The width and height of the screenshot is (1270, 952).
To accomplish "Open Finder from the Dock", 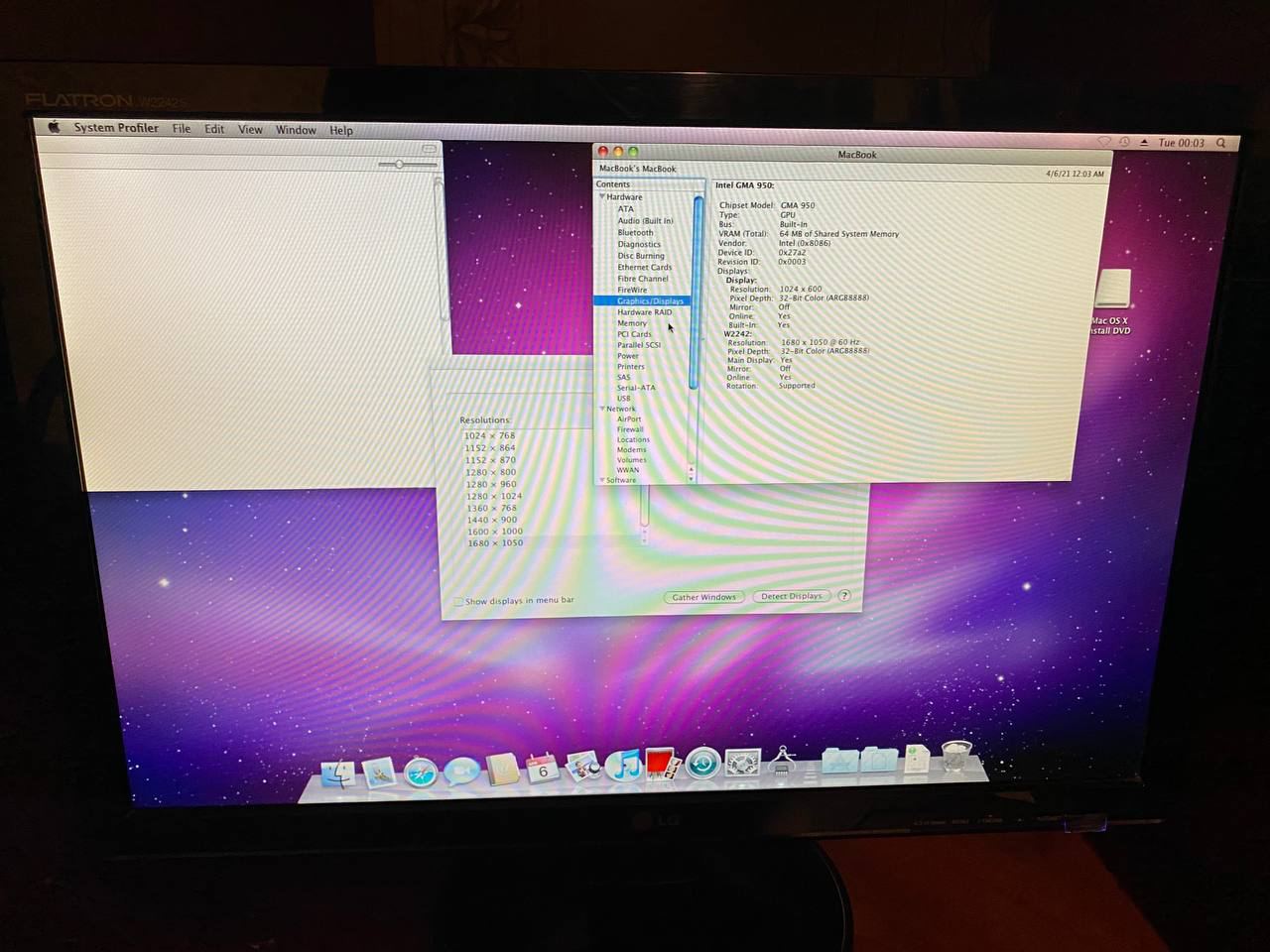I will [338, 773].
